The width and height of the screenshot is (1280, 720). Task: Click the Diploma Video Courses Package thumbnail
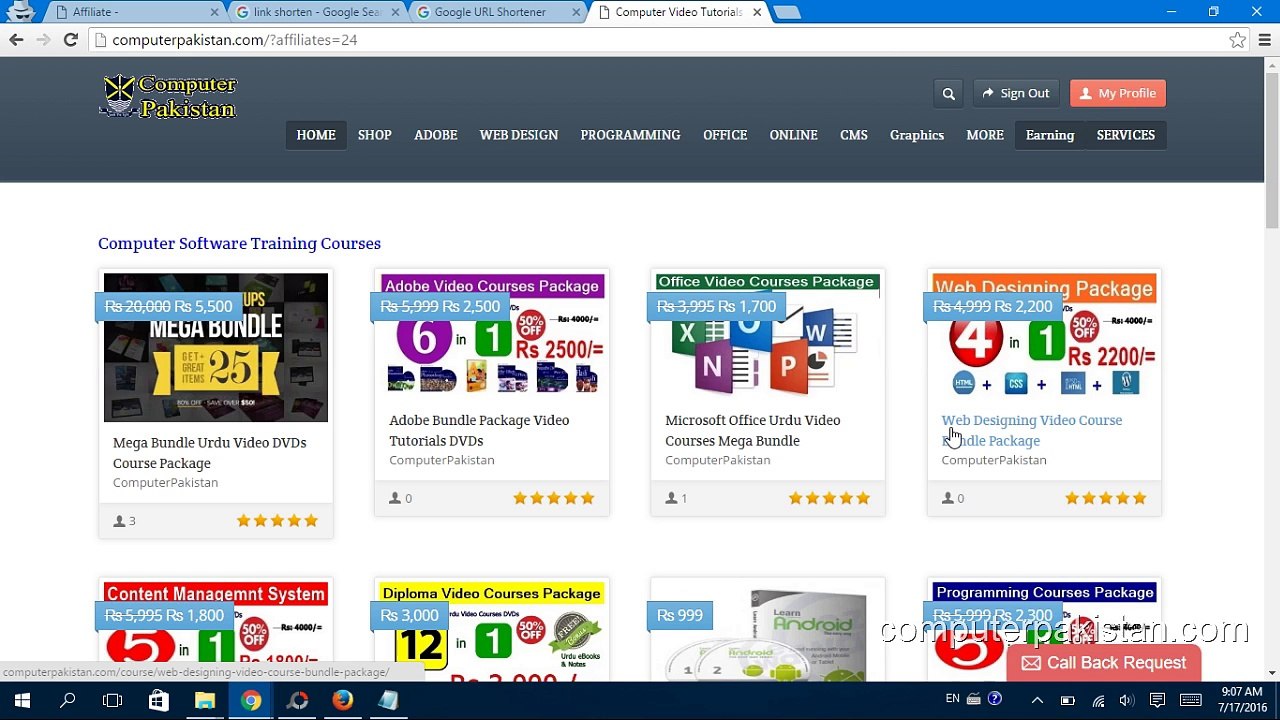pos(492,632)
